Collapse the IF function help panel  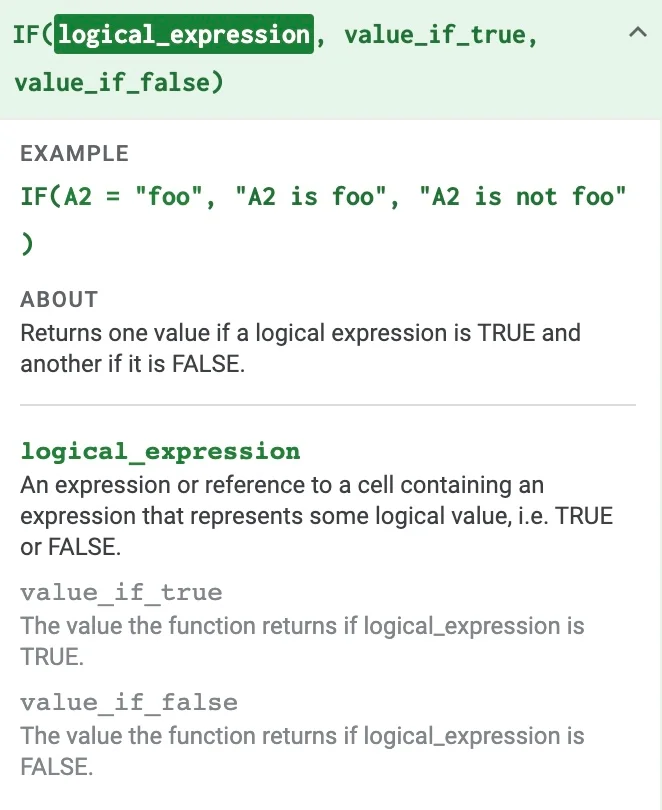(636, 33)
